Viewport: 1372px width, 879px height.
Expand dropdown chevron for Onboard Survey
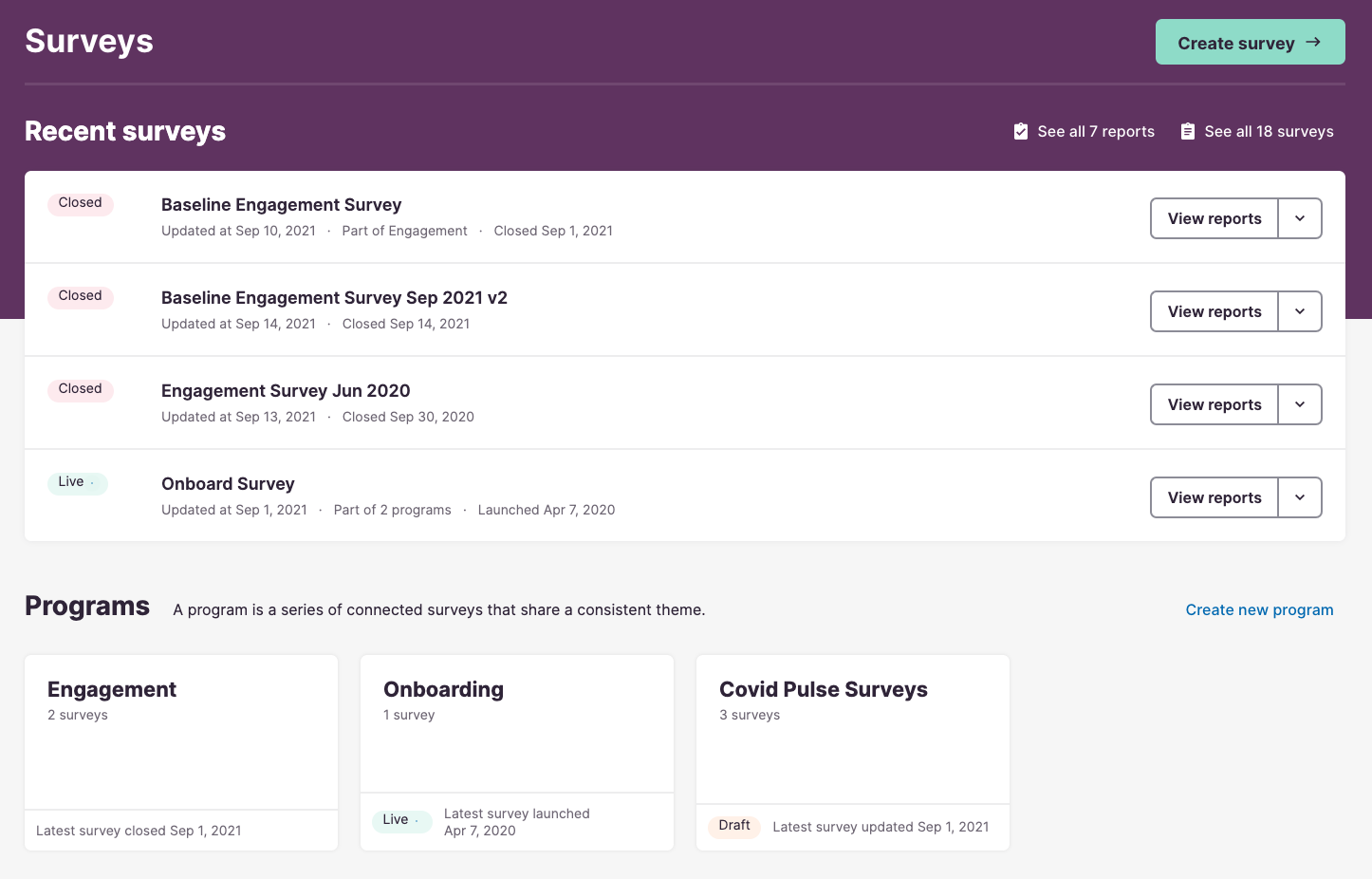1300,497
